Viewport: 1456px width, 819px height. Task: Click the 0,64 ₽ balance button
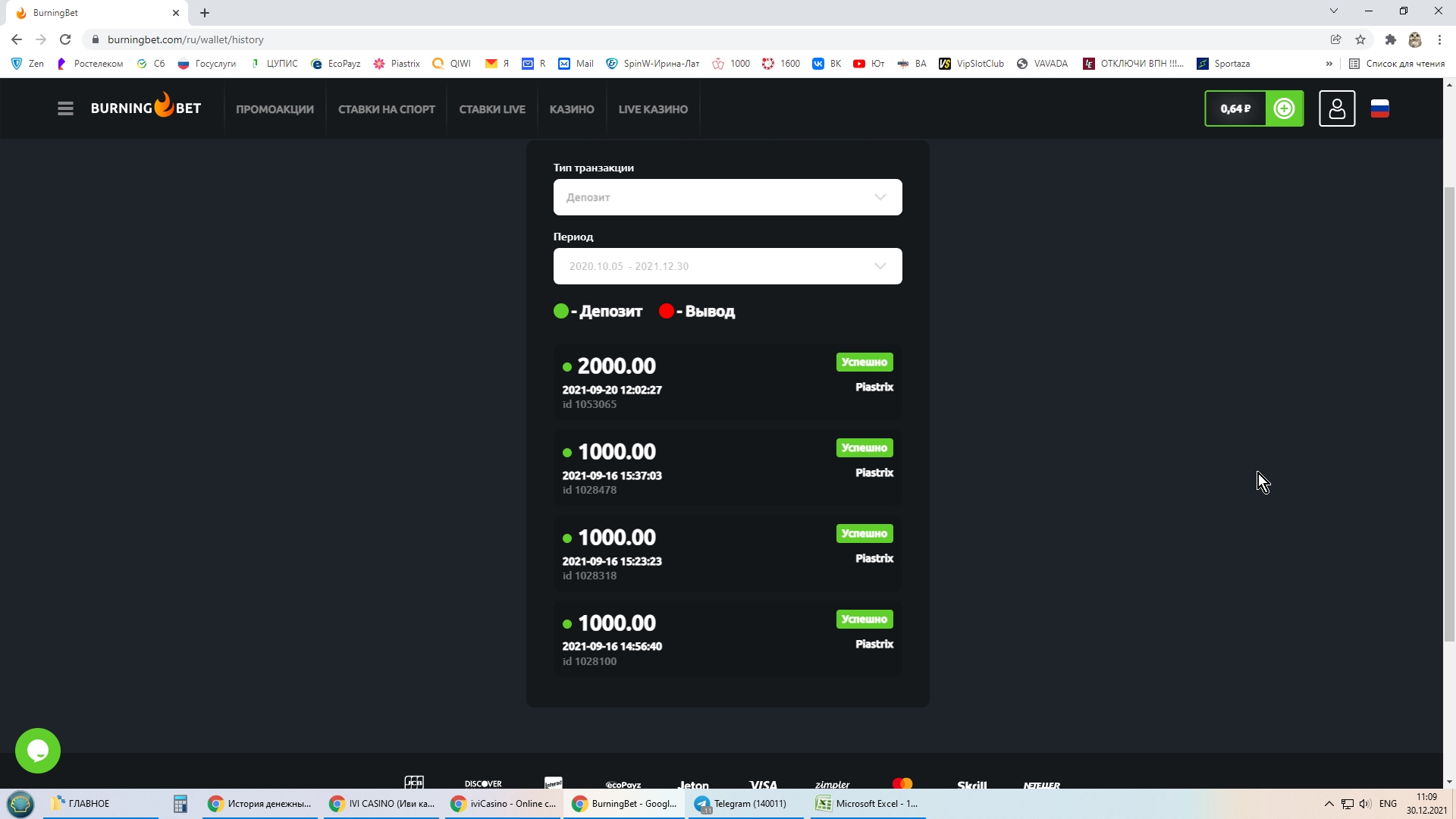point(1235,108)
